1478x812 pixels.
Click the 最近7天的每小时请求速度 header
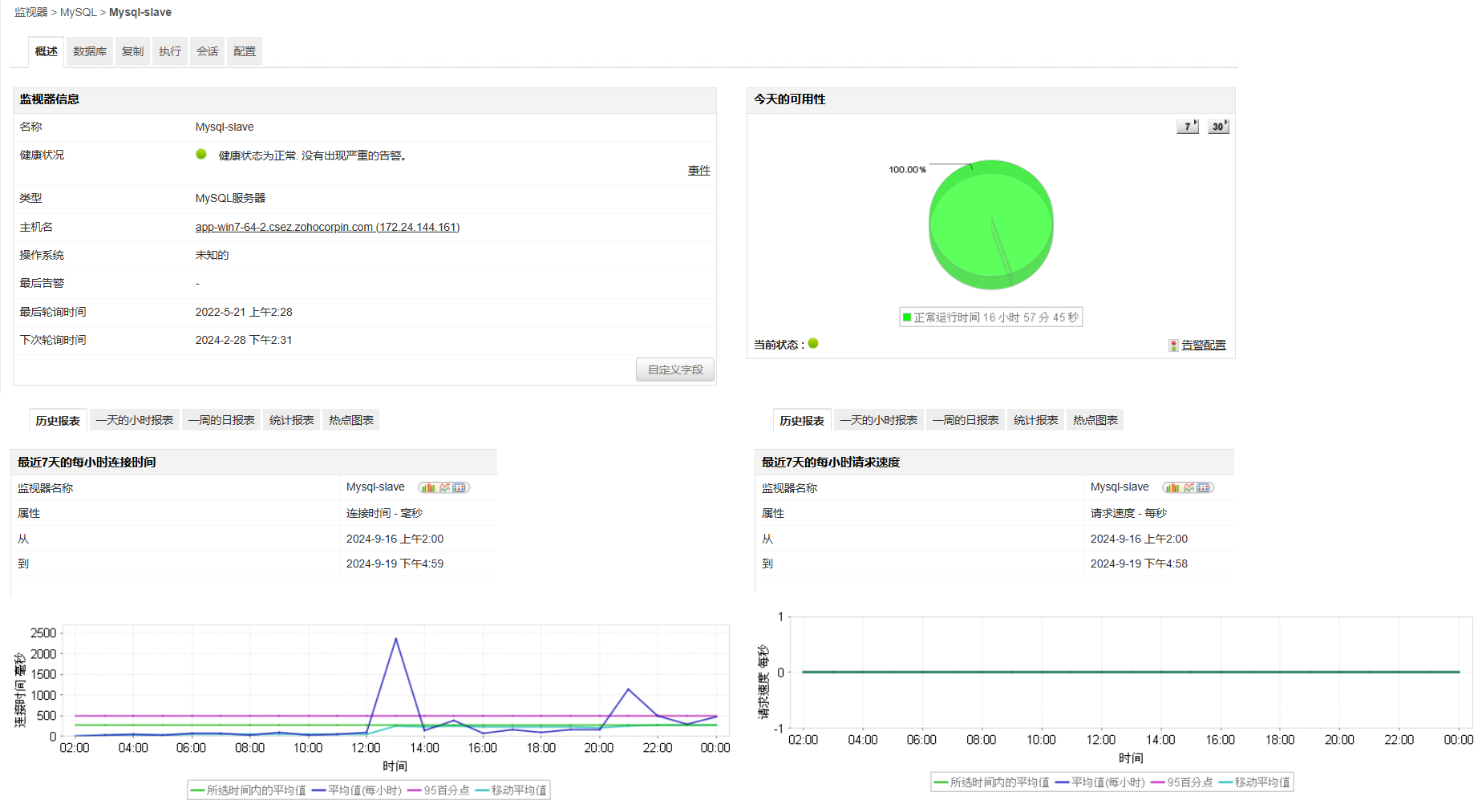pyautogui.click(x=994, y=462)
